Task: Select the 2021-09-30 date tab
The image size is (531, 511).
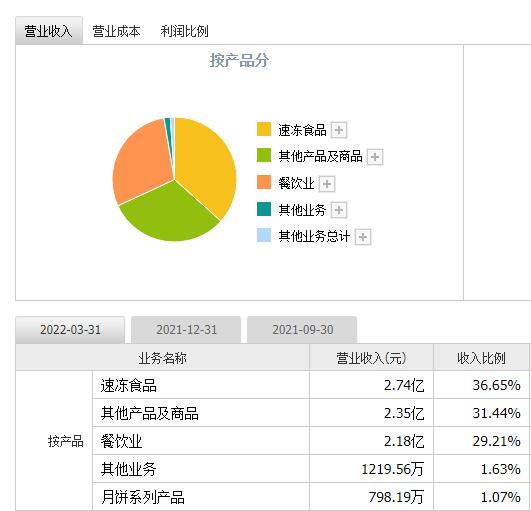Action: 302,329
